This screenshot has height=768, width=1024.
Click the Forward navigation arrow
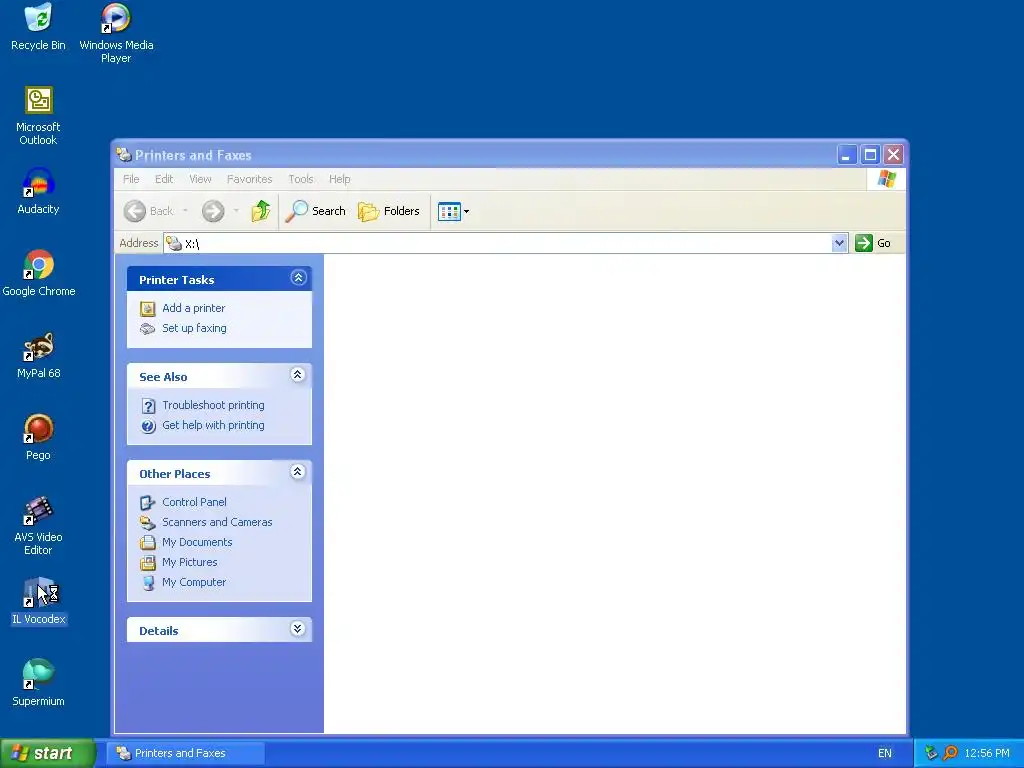(x=213, y=211)
